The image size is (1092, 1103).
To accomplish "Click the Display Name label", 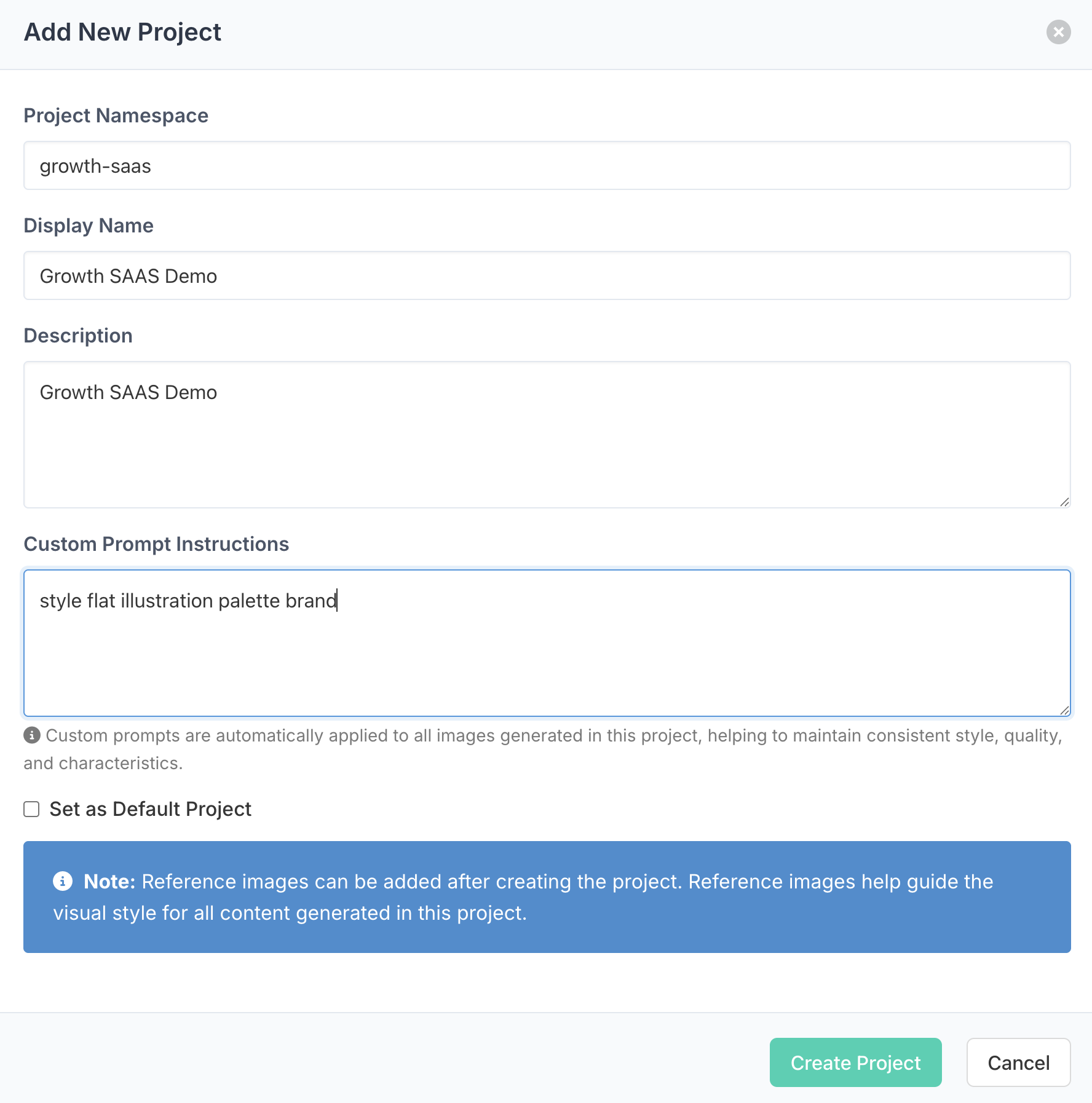I will (x=89, y=226).
